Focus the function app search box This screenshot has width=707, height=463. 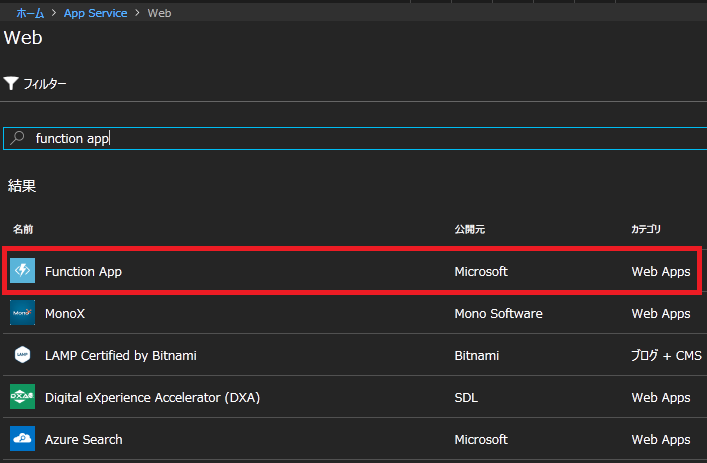[x=355, y=138]
